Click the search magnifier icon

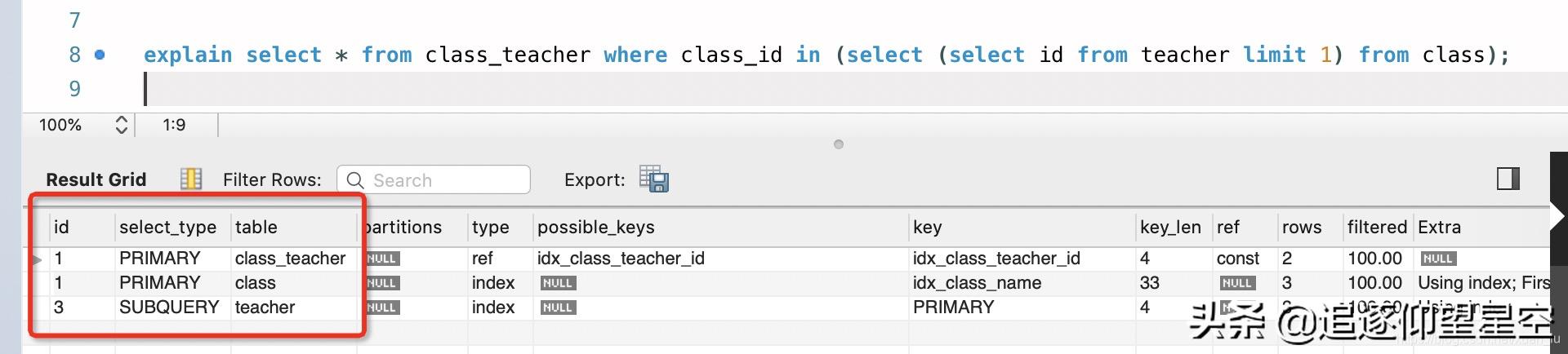pos(355,180)
